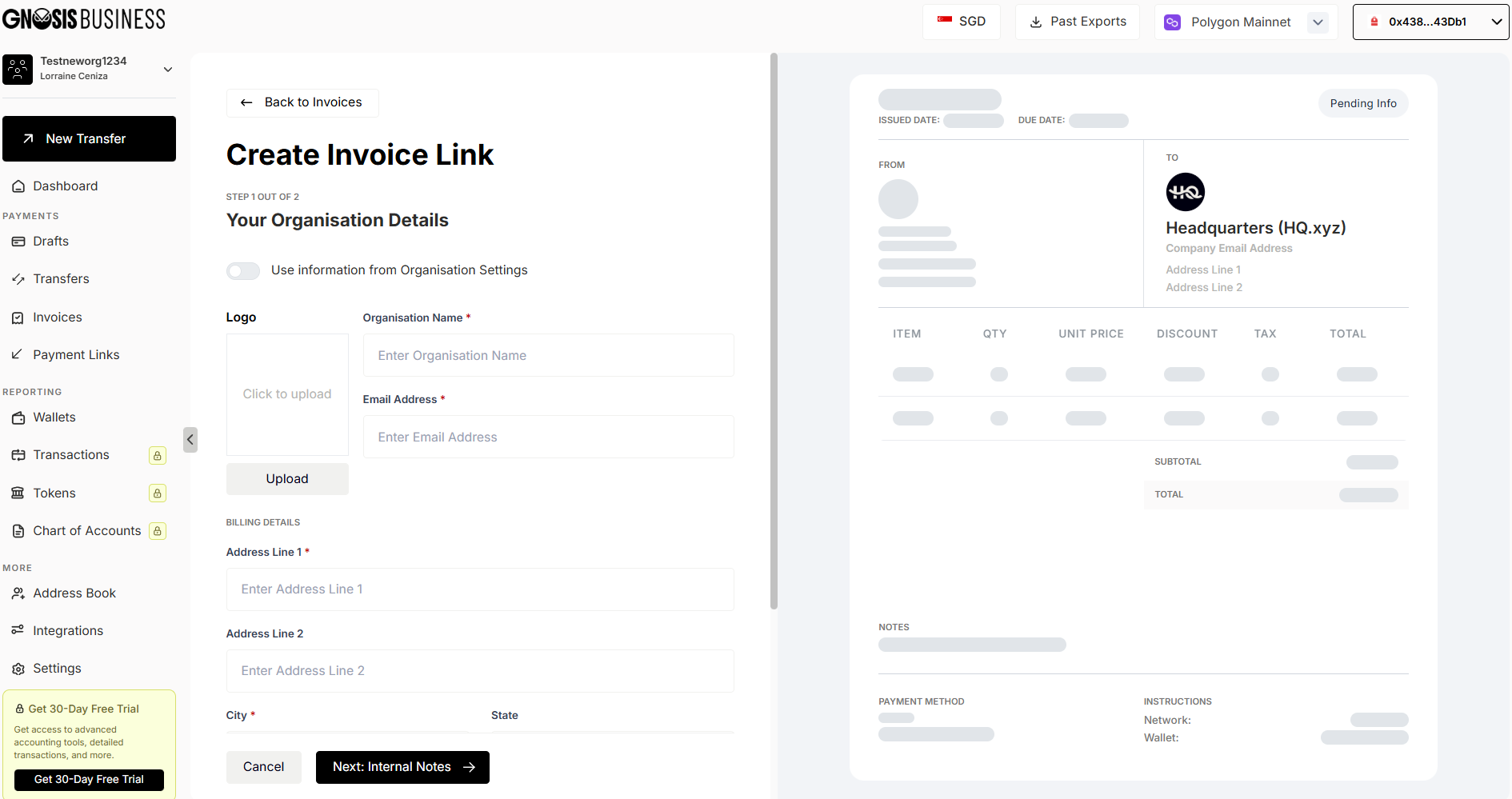Image resolution: width=1512 pixels, height=799 pixels.
Task: Collapse the left sidebar panel
Action: (x=190, y=440)
